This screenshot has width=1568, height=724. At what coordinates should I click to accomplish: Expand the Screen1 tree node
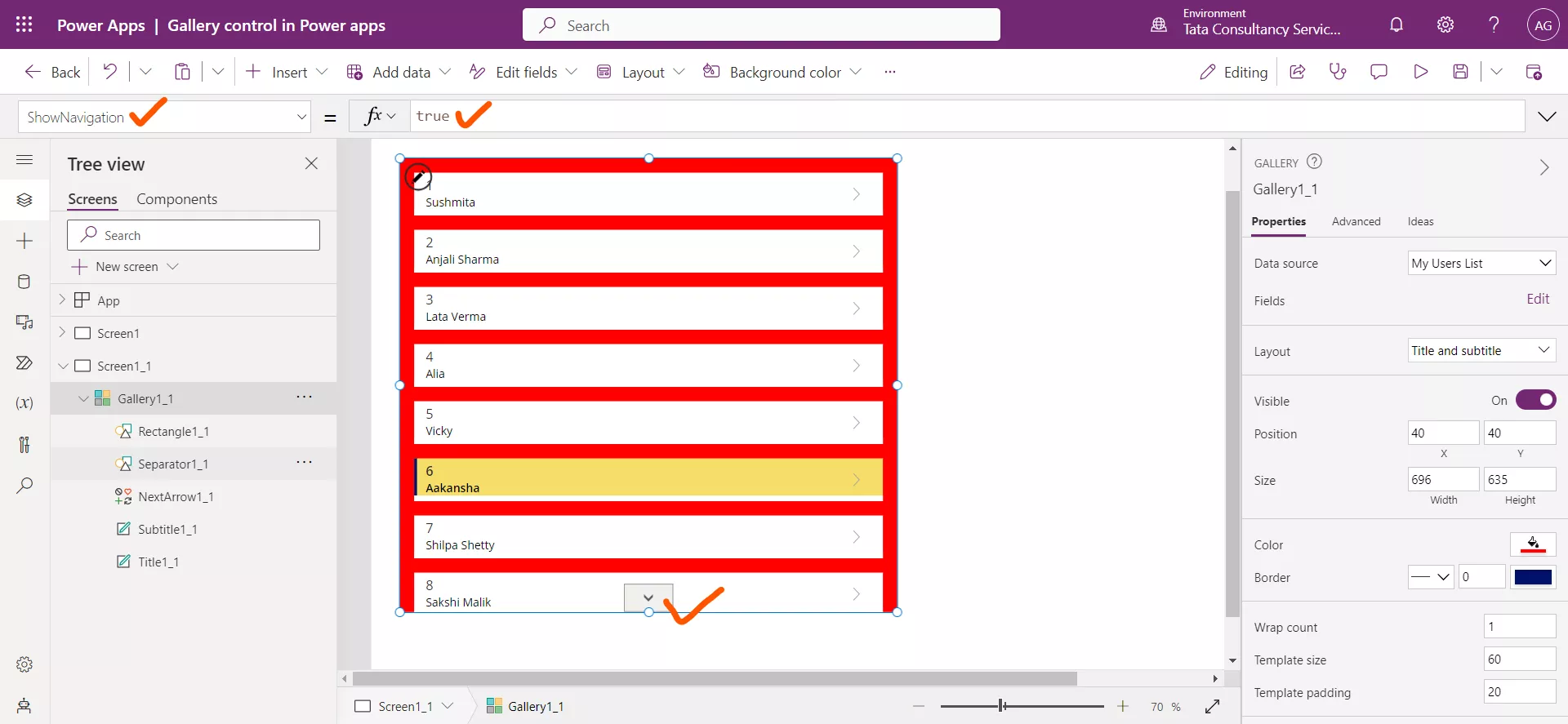[62, 332]
